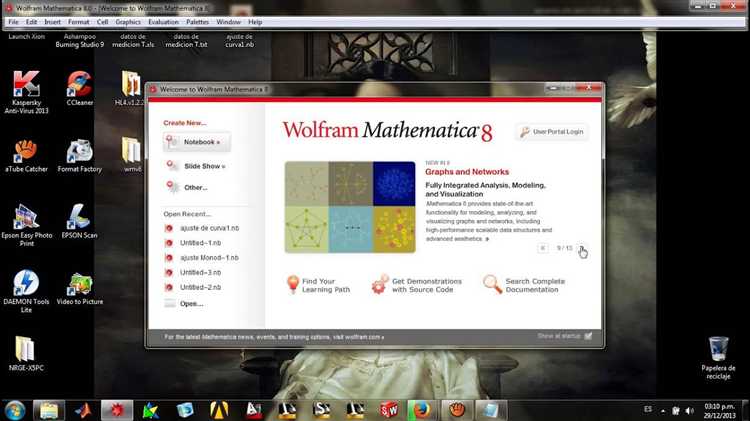Go to the previous feature slide
The width and height of the screenshot is (750, 421).
tap(543, 248)
